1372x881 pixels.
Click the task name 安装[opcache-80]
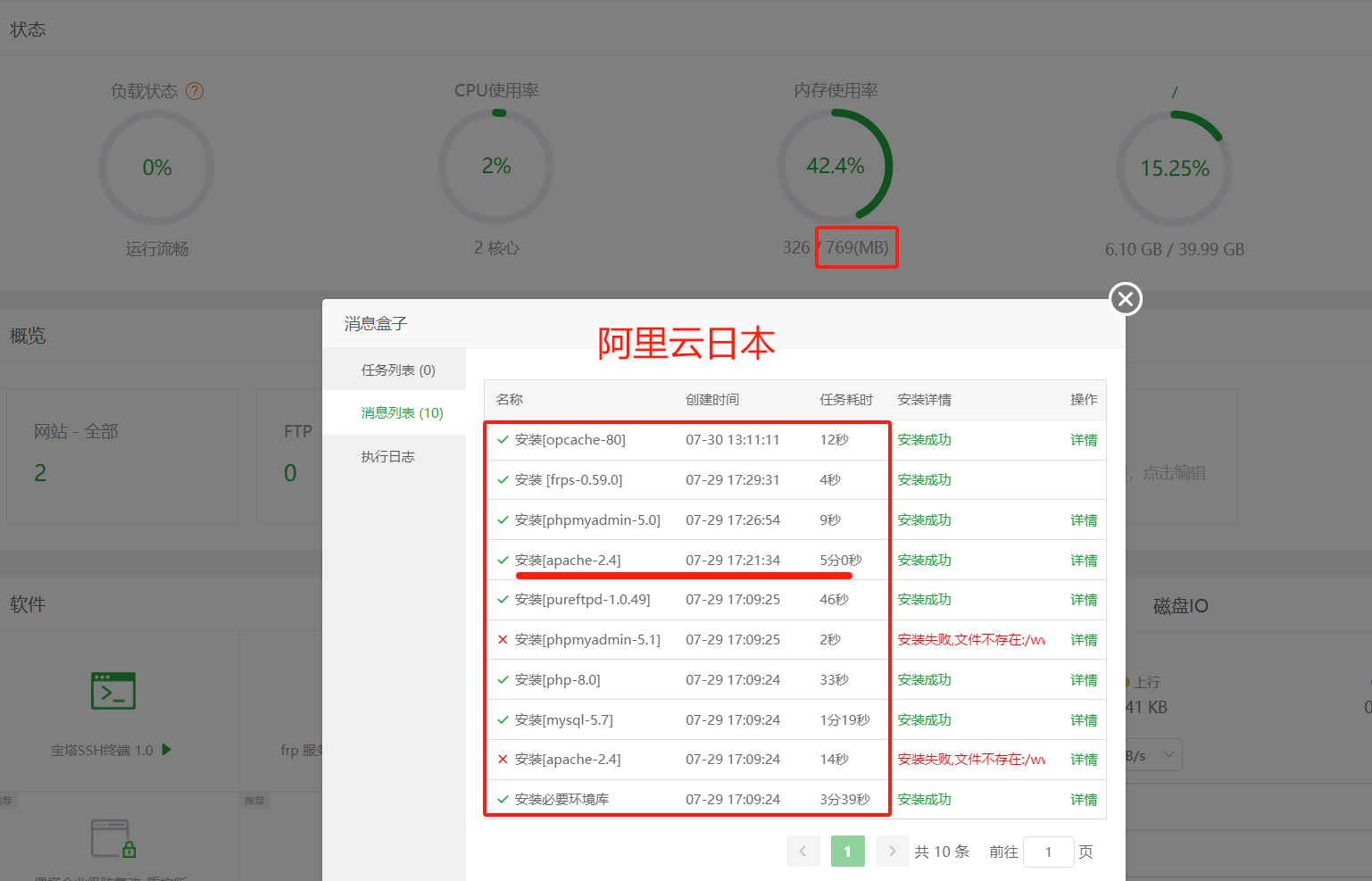click(570, 440)
